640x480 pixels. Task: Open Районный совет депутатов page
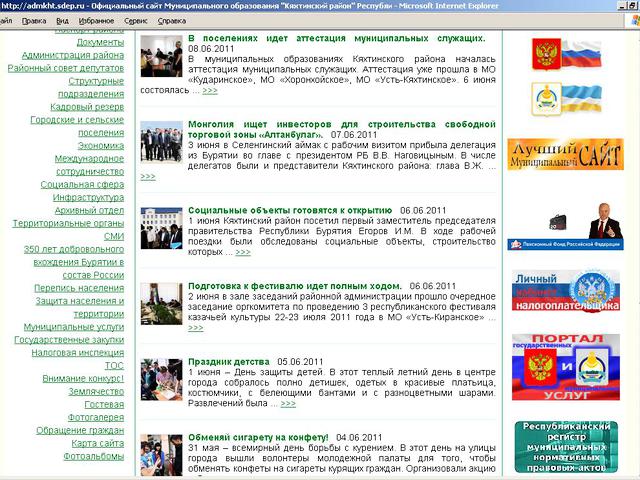pyautogui.click(x=66, y=68)
